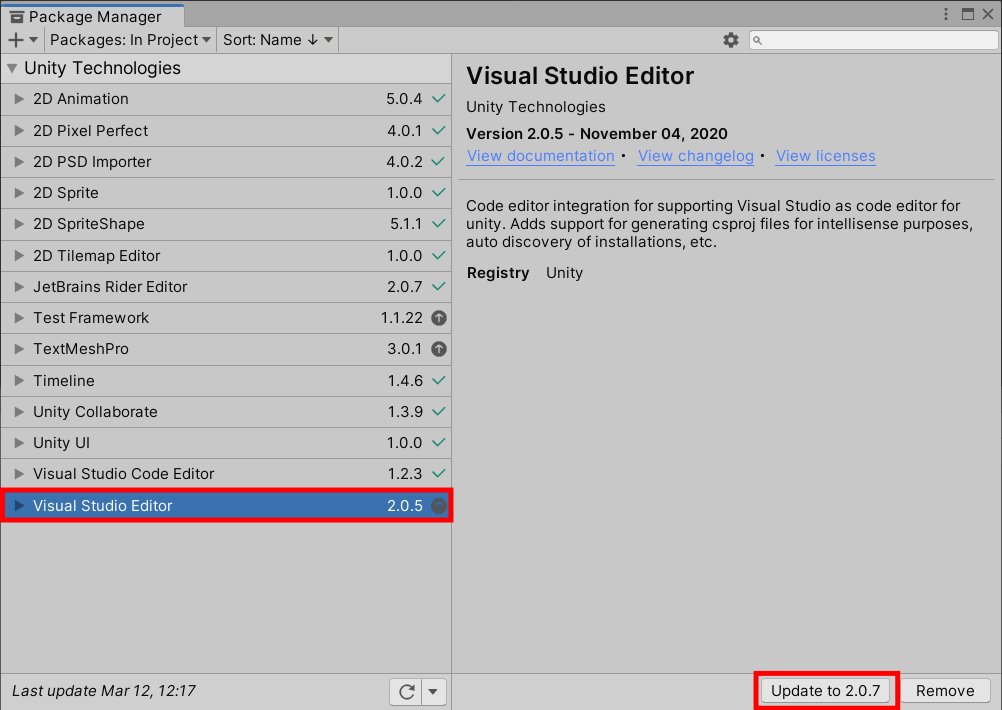1002x710 pixels.
Task: Click the installed checkmark beside 2D PSD Importer
Action: 438,162
